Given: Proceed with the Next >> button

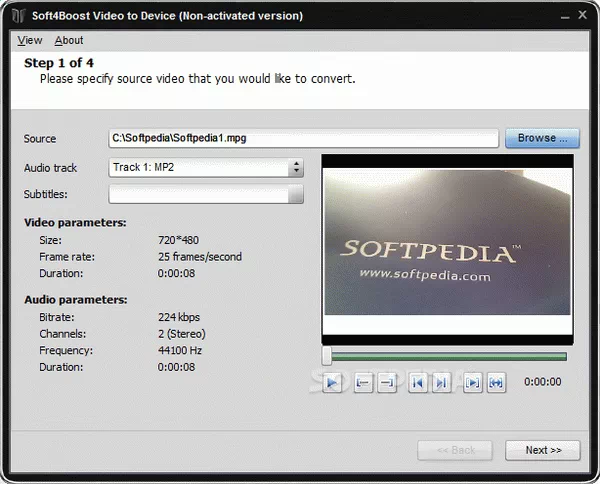Looking at the screenshot, I should 542,450.
